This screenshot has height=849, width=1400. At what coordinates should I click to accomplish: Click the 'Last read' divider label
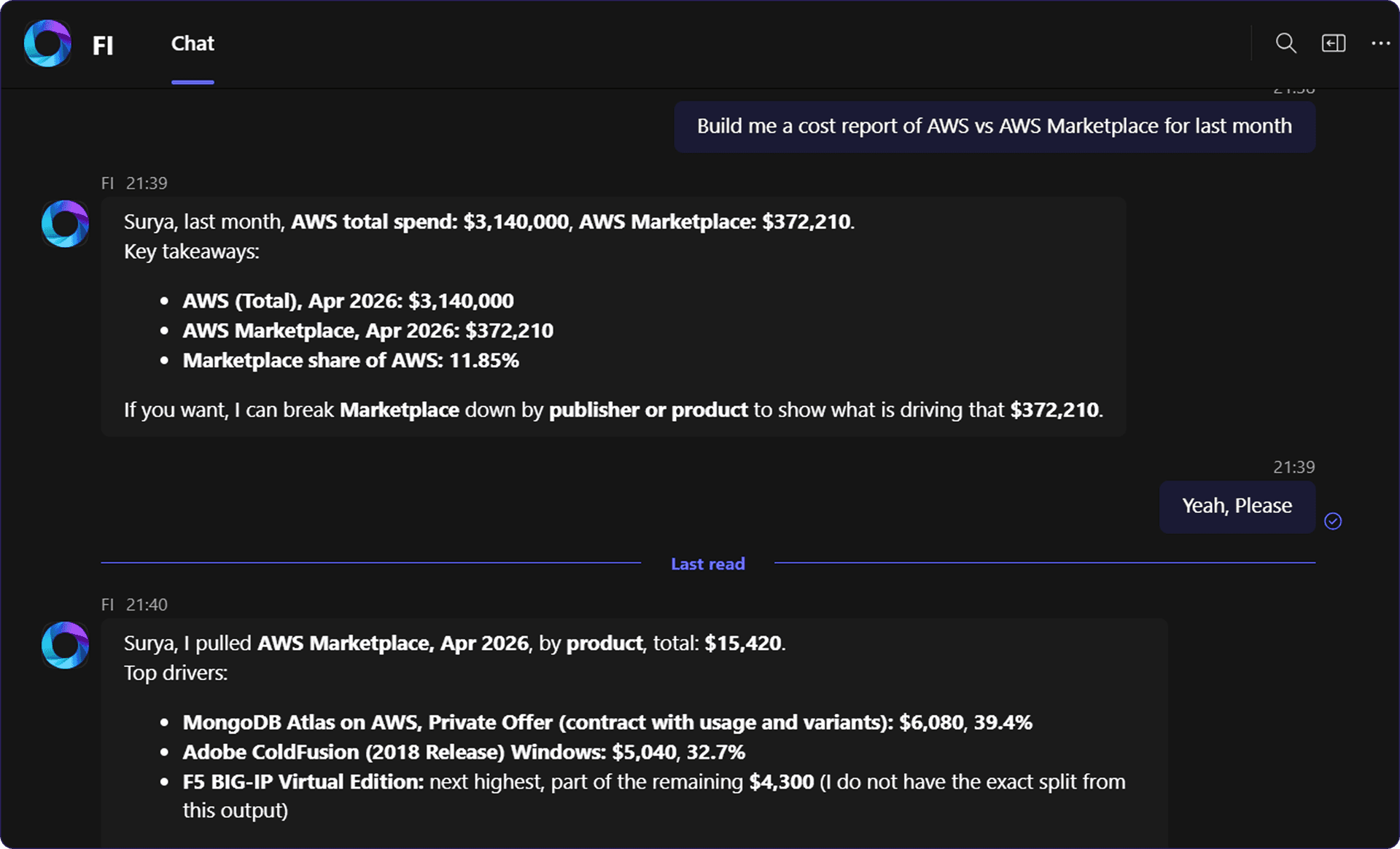tap(707, 563)
